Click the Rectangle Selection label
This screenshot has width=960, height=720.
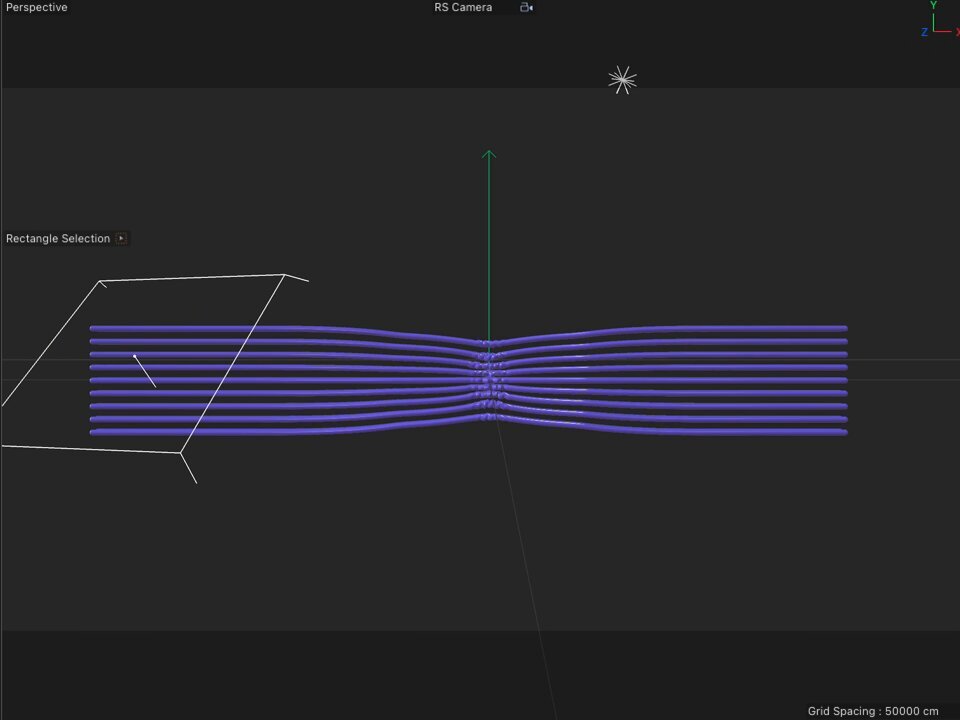click(x=58, y=238)
